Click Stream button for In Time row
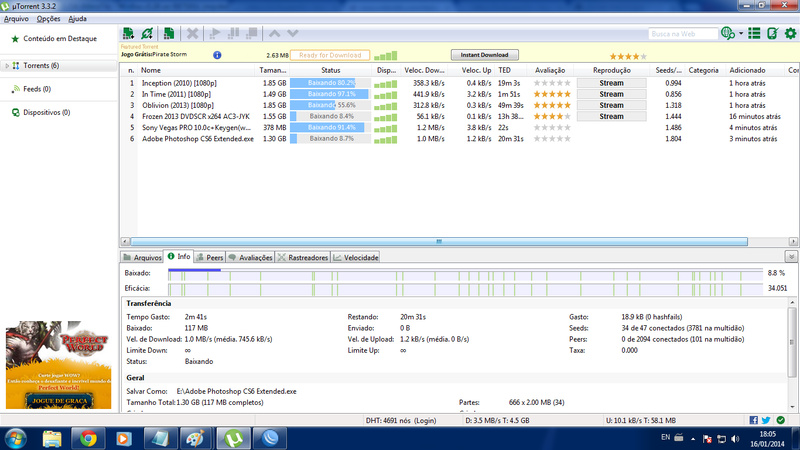This screenshot has width=800, height=450. pyautogui.click(x=611, y=94)
